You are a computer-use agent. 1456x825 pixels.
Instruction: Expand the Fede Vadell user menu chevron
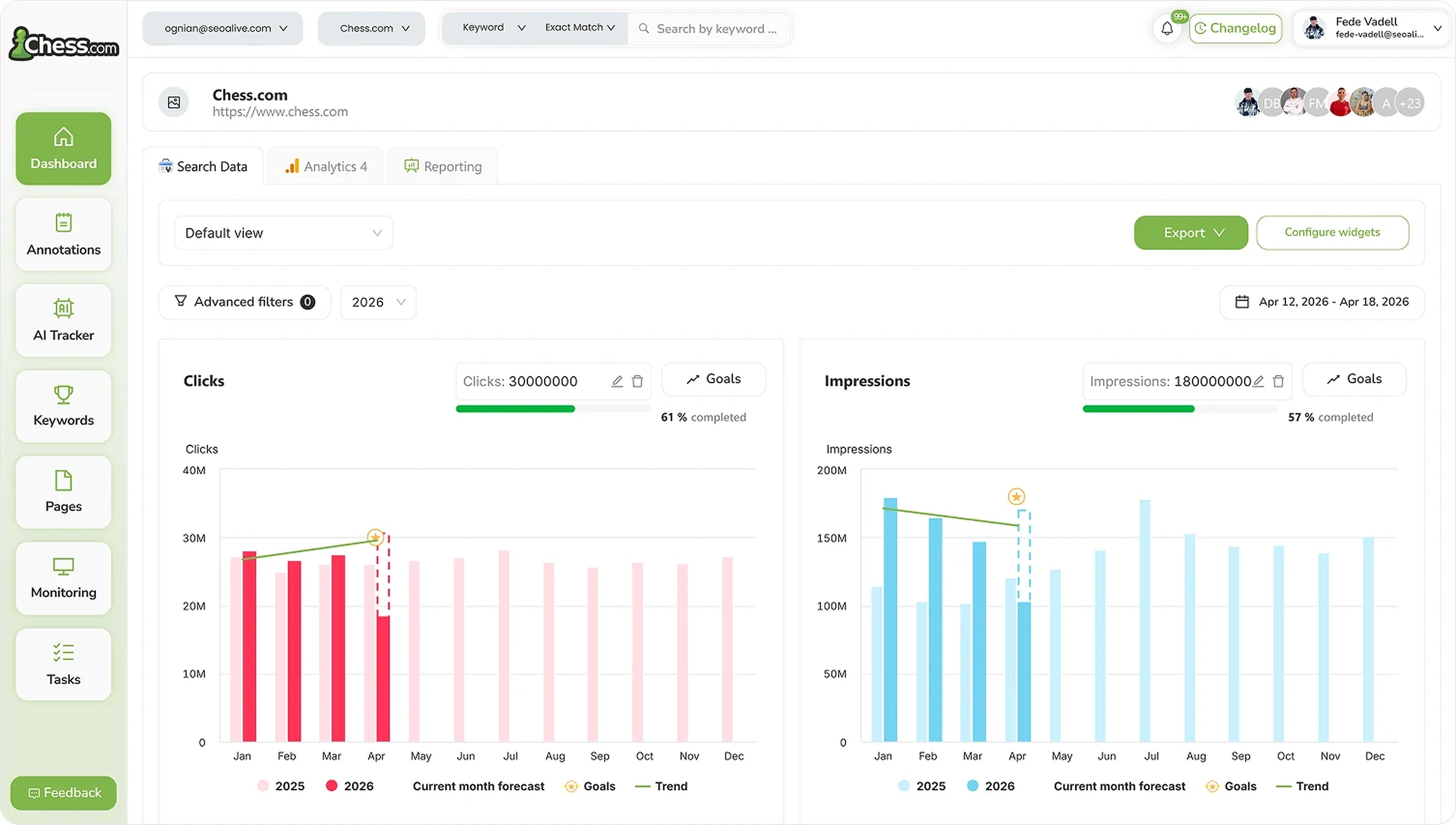pos(1437,29)
